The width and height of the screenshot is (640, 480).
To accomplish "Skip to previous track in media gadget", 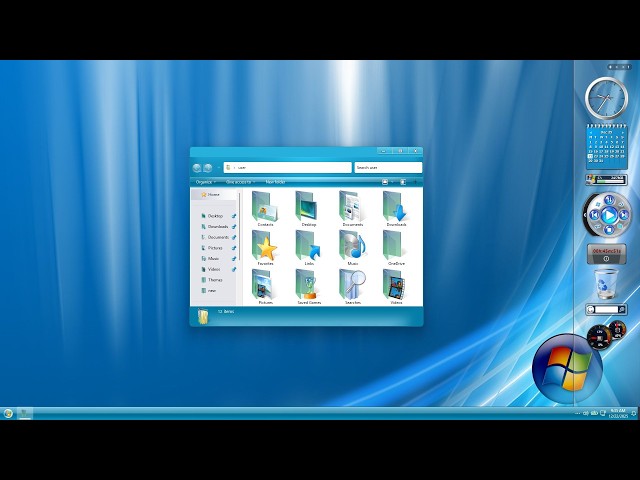I will point(594,215).
